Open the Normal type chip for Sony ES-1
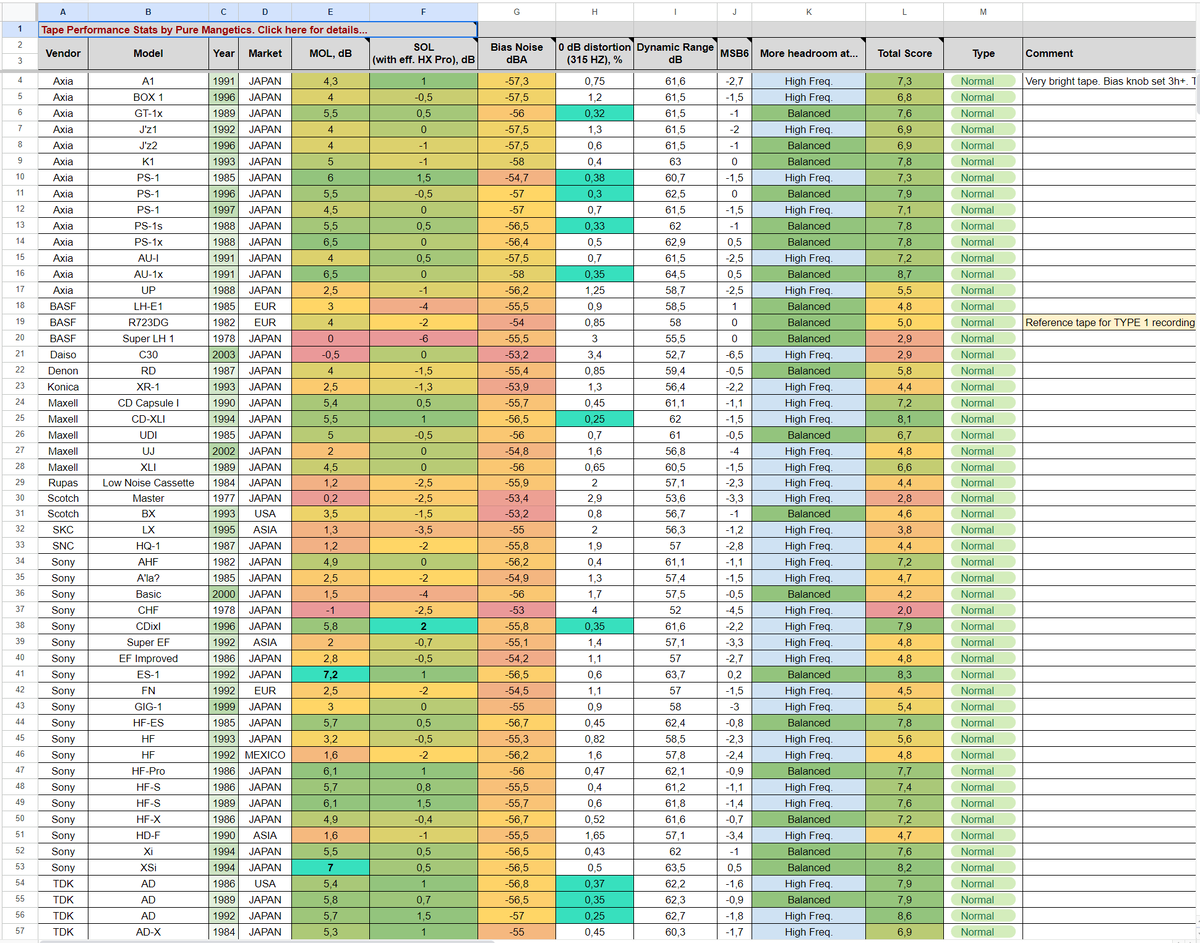 tap(982, 675)
